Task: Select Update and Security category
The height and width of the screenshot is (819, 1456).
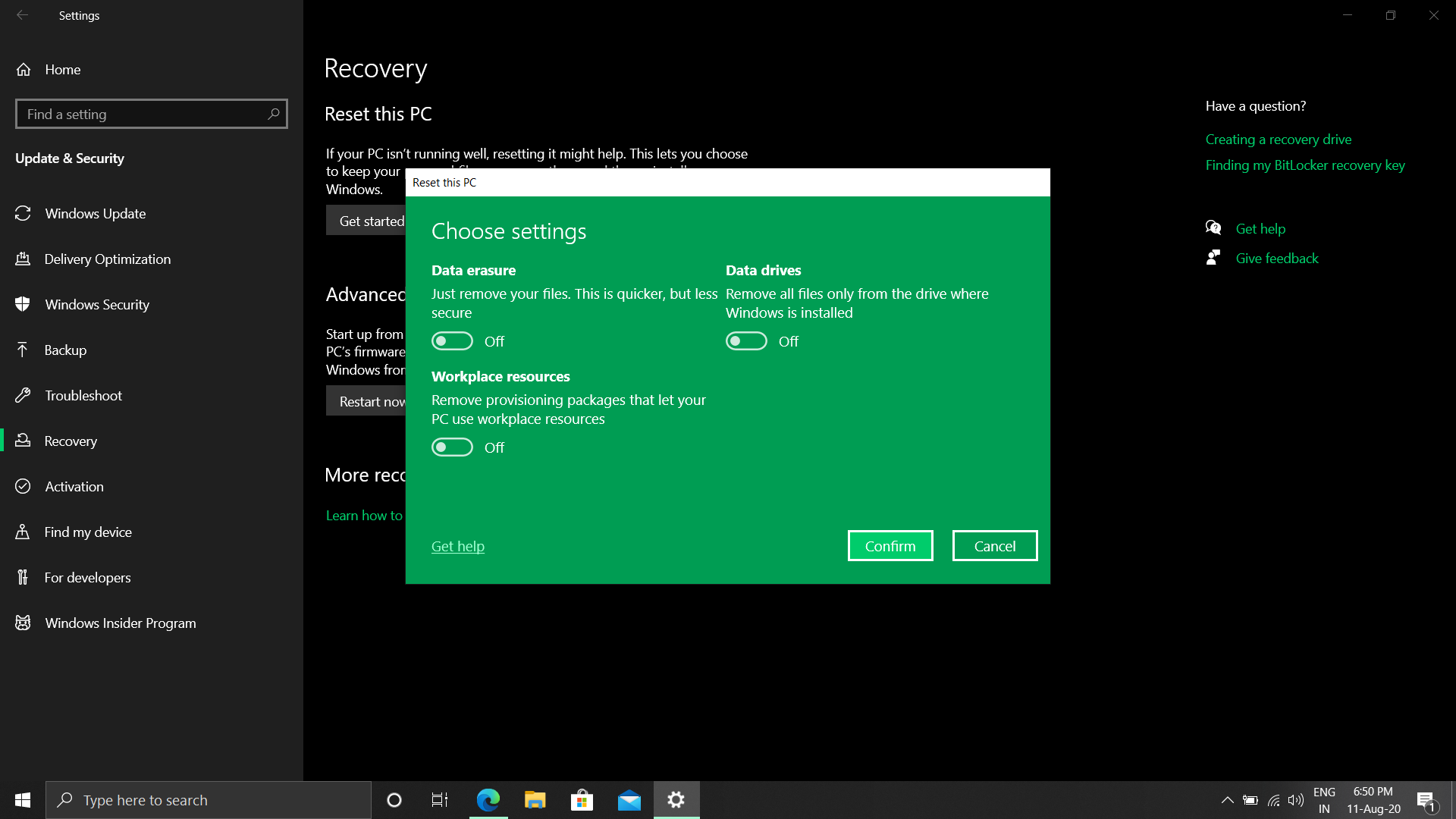Action: click(x=70, y=157)
